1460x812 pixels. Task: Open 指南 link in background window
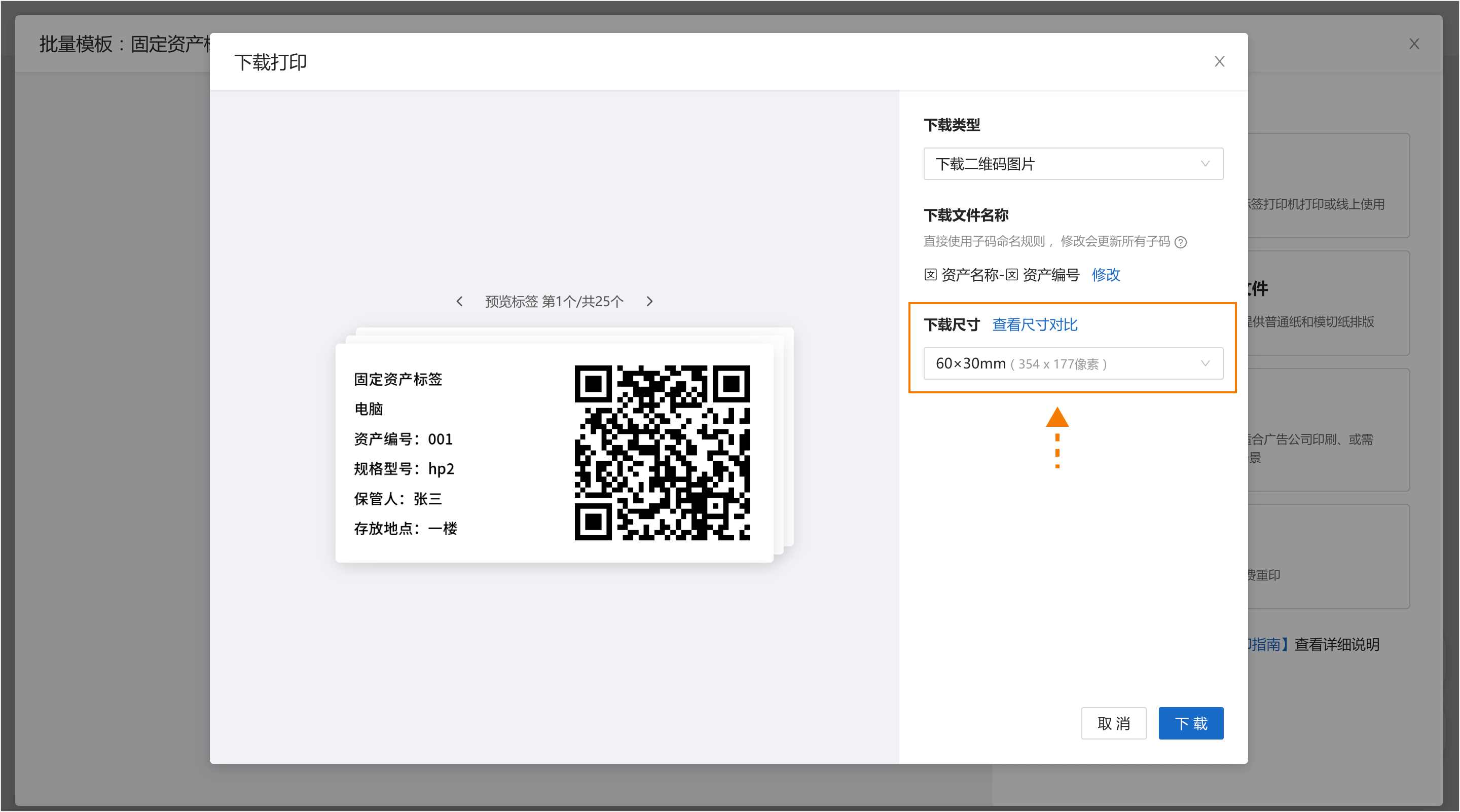tap(1267, 644)
